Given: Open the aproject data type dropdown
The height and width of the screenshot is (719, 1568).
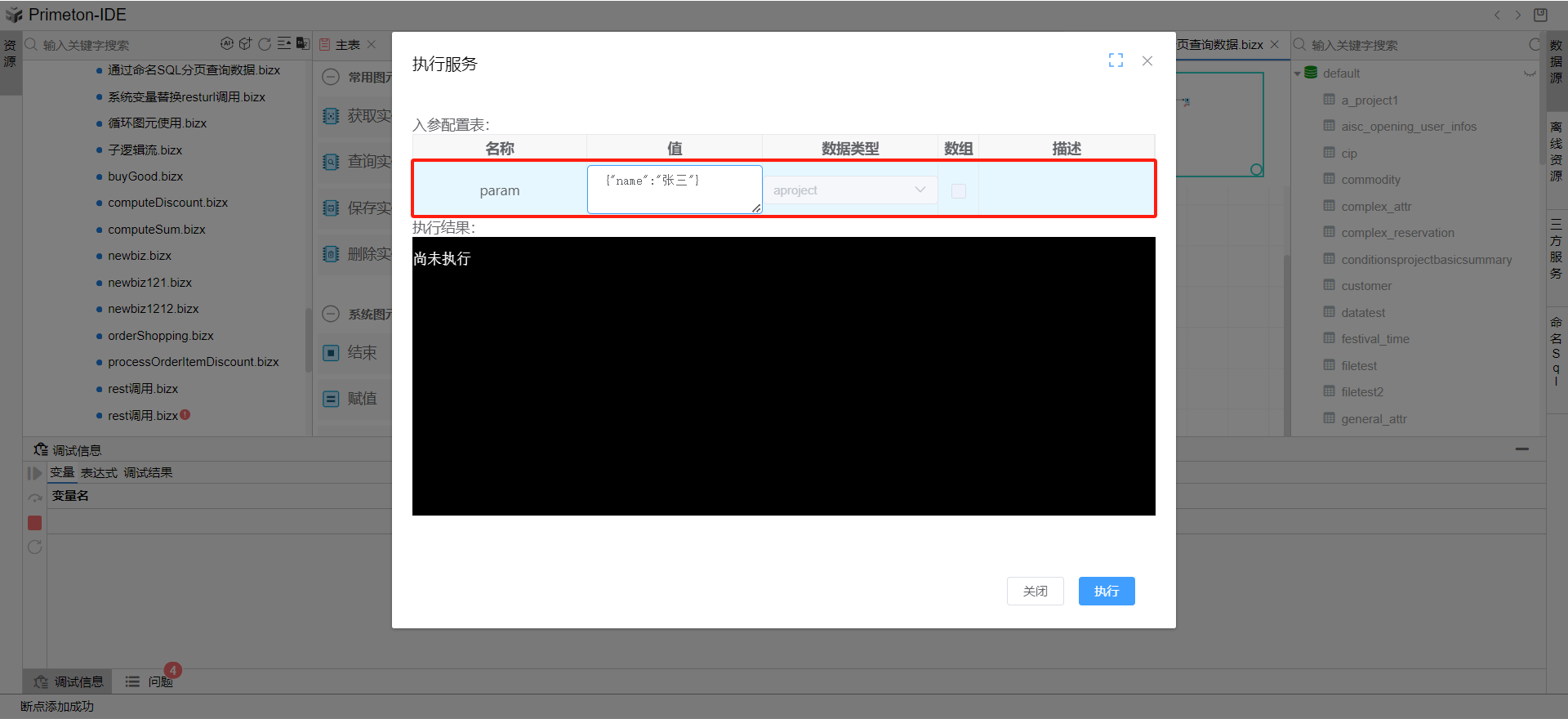Looking at the screenshot, I should pos(849,190).
